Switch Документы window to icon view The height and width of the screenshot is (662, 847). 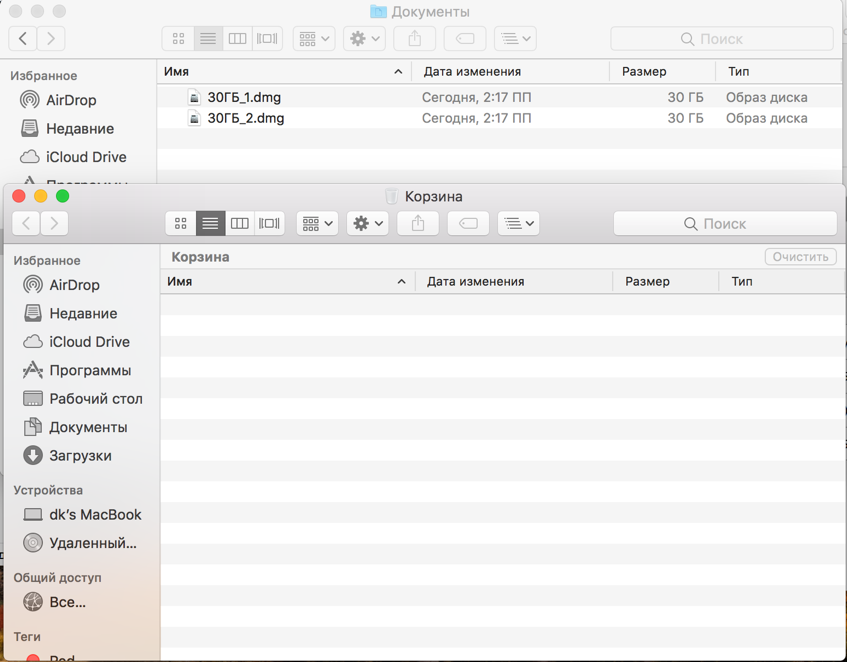click(x=178, y=39)
